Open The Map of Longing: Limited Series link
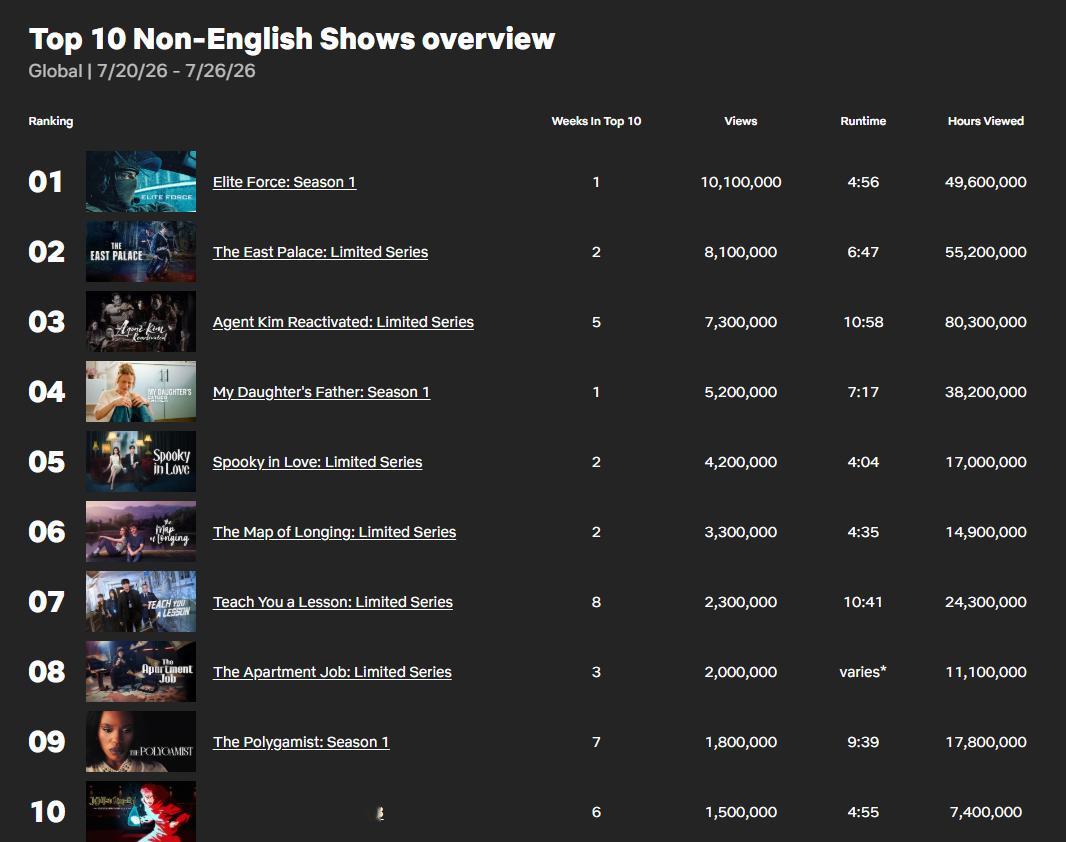This screenshot has width=1066, height=842. click(334, 532)
